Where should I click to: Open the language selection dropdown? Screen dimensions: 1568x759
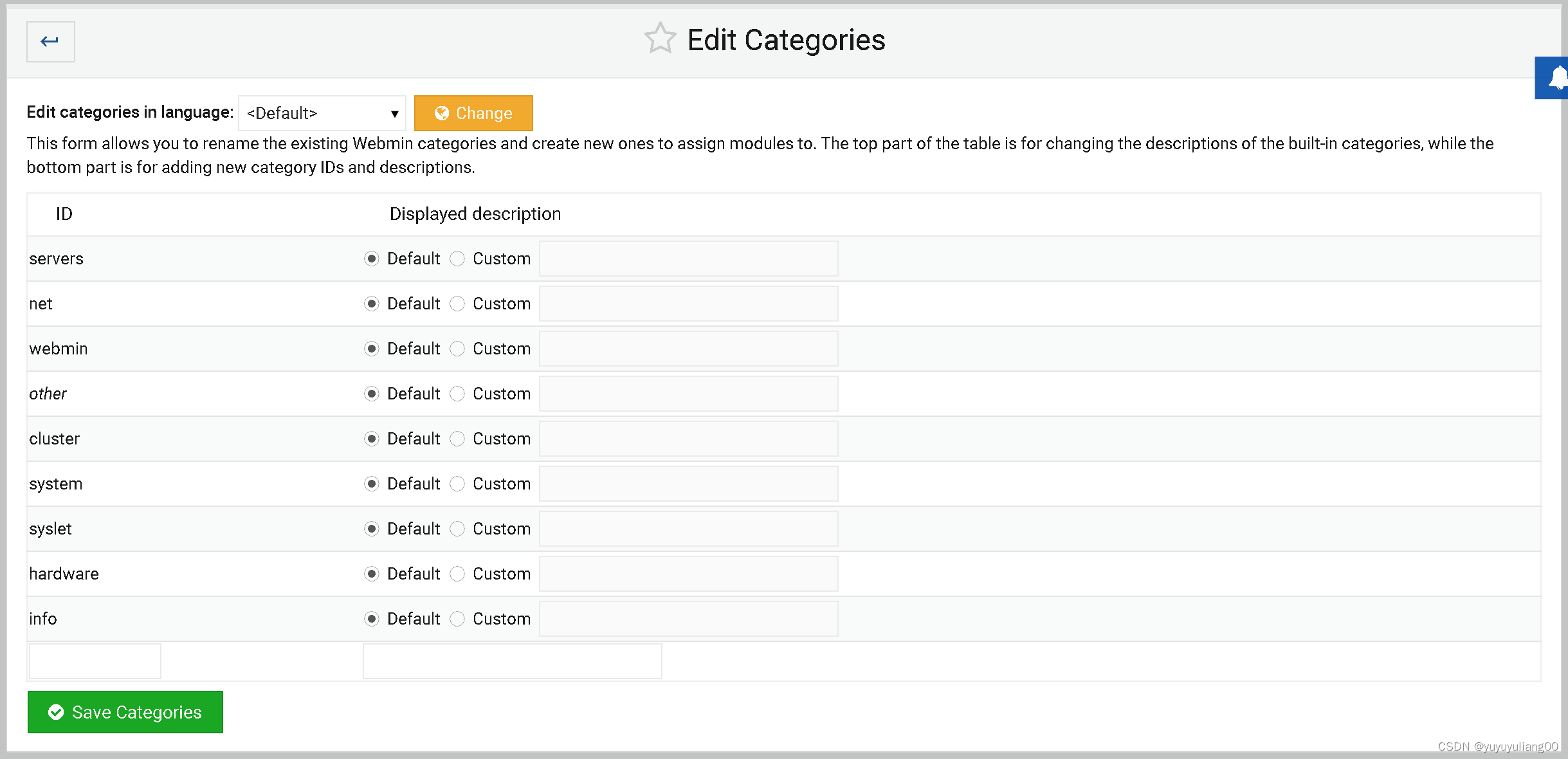click(x=322, y=113)
